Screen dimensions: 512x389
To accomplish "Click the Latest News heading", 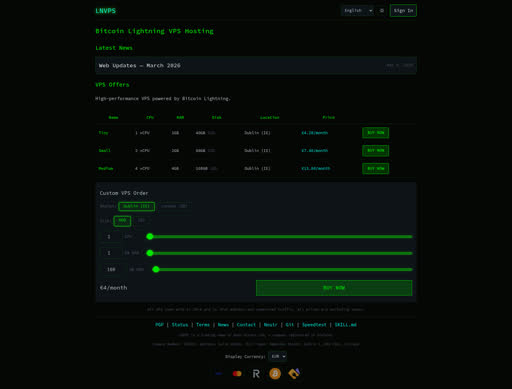I will point(114,48).
